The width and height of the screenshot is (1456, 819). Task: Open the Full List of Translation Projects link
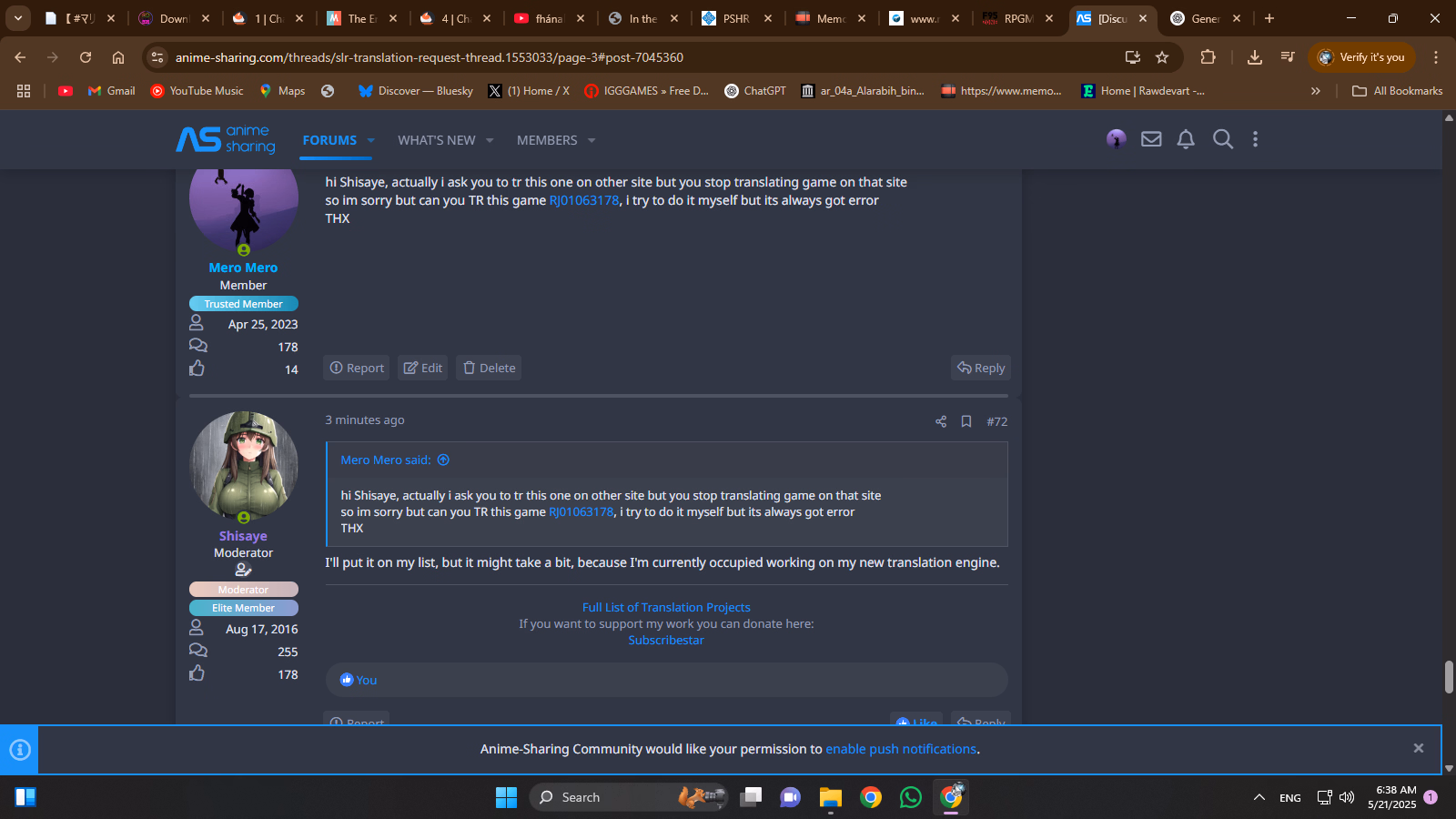666,607
